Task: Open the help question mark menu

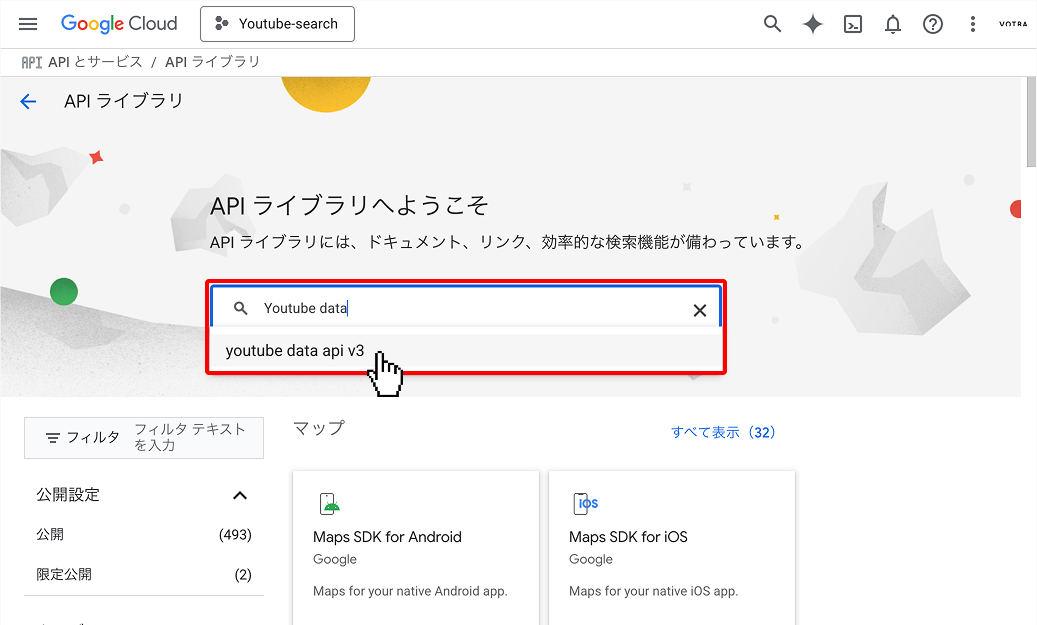Action: click(933, 24)
